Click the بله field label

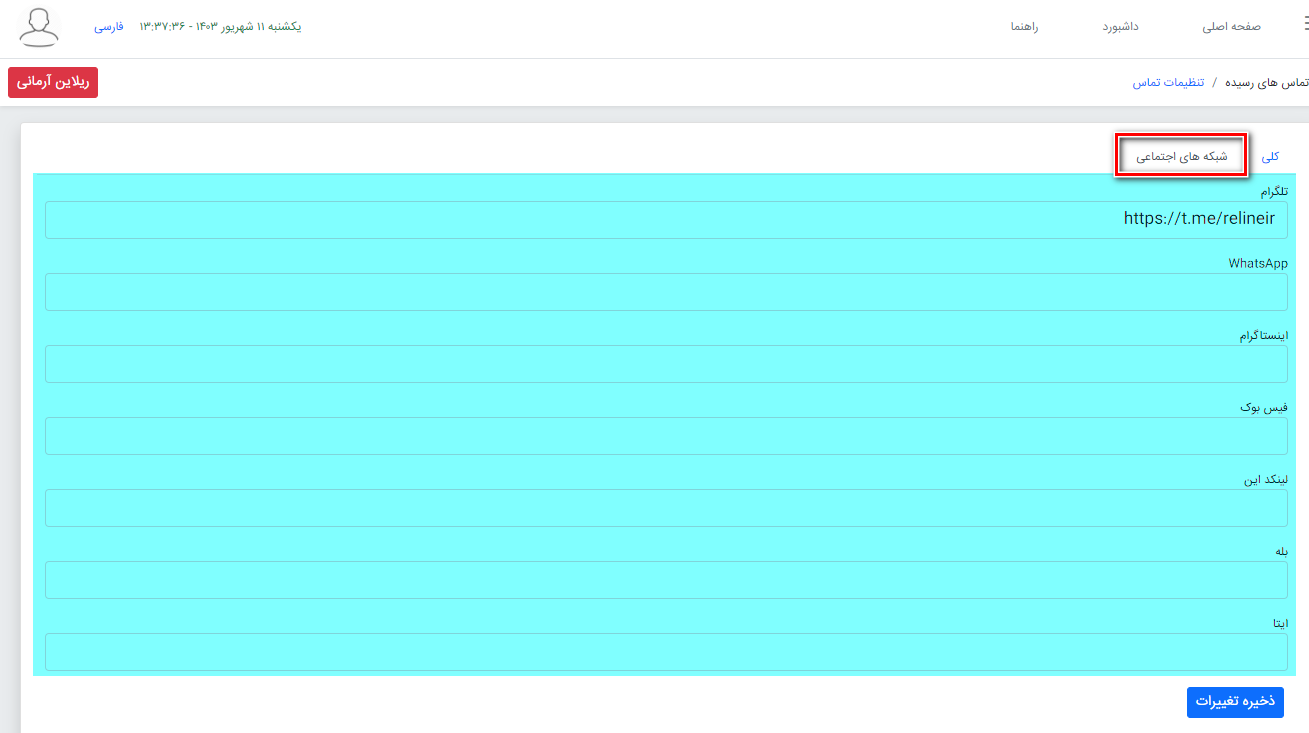(x=1282, y=551)
